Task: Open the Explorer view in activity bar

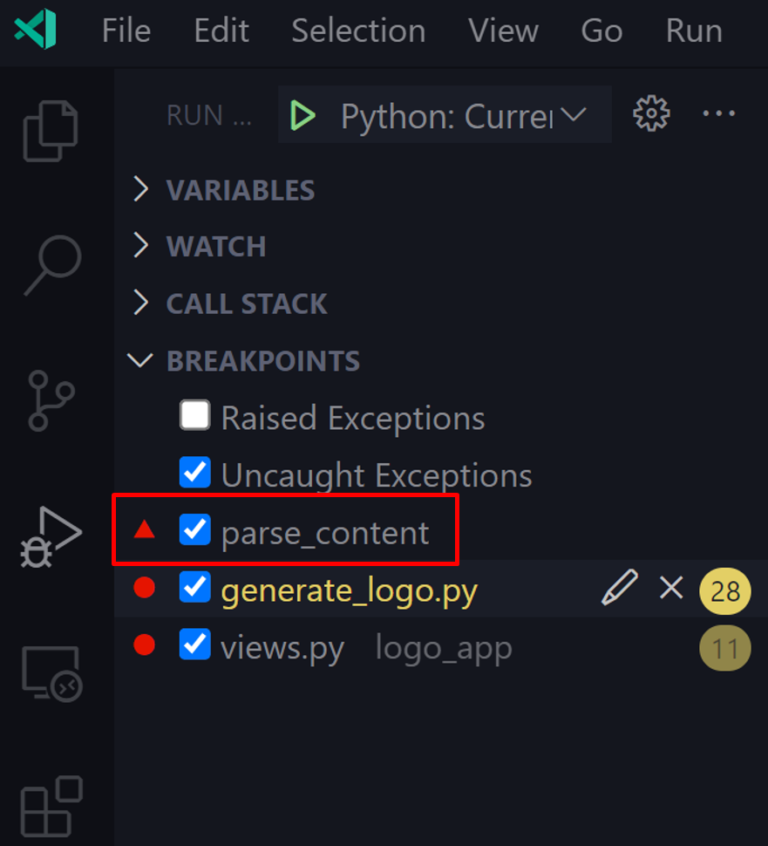Action: [x=50, y=129]
